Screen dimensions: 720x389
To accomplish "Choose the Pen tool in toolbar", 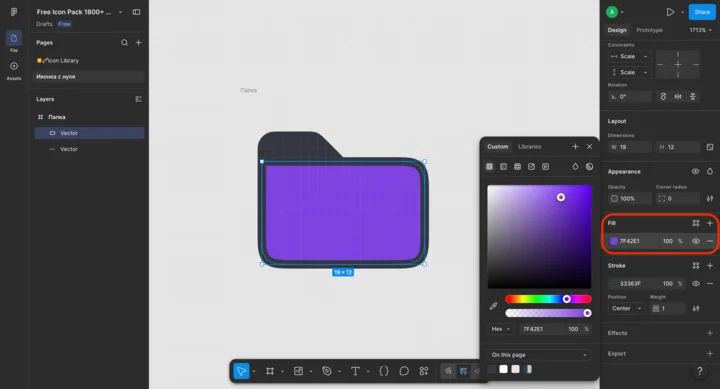I will [x=326, y=371].
